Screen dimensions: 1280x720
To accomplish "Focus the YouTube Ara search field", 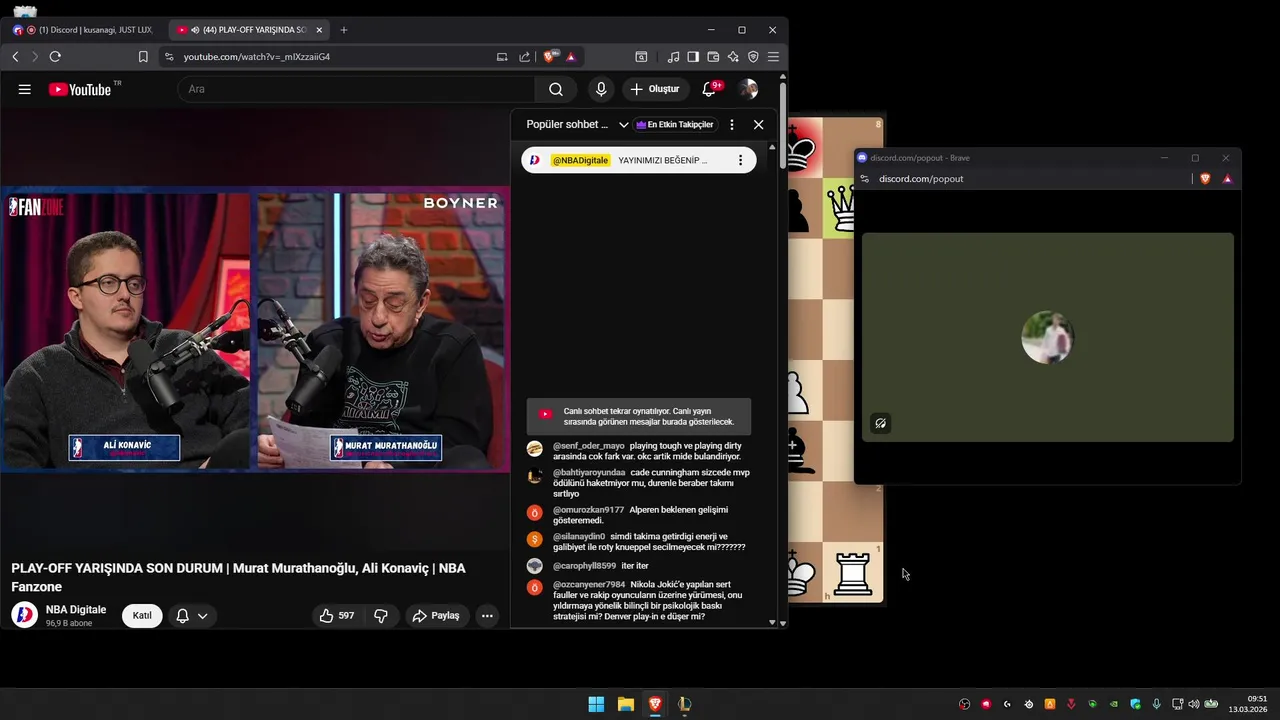I will point(355,89).
